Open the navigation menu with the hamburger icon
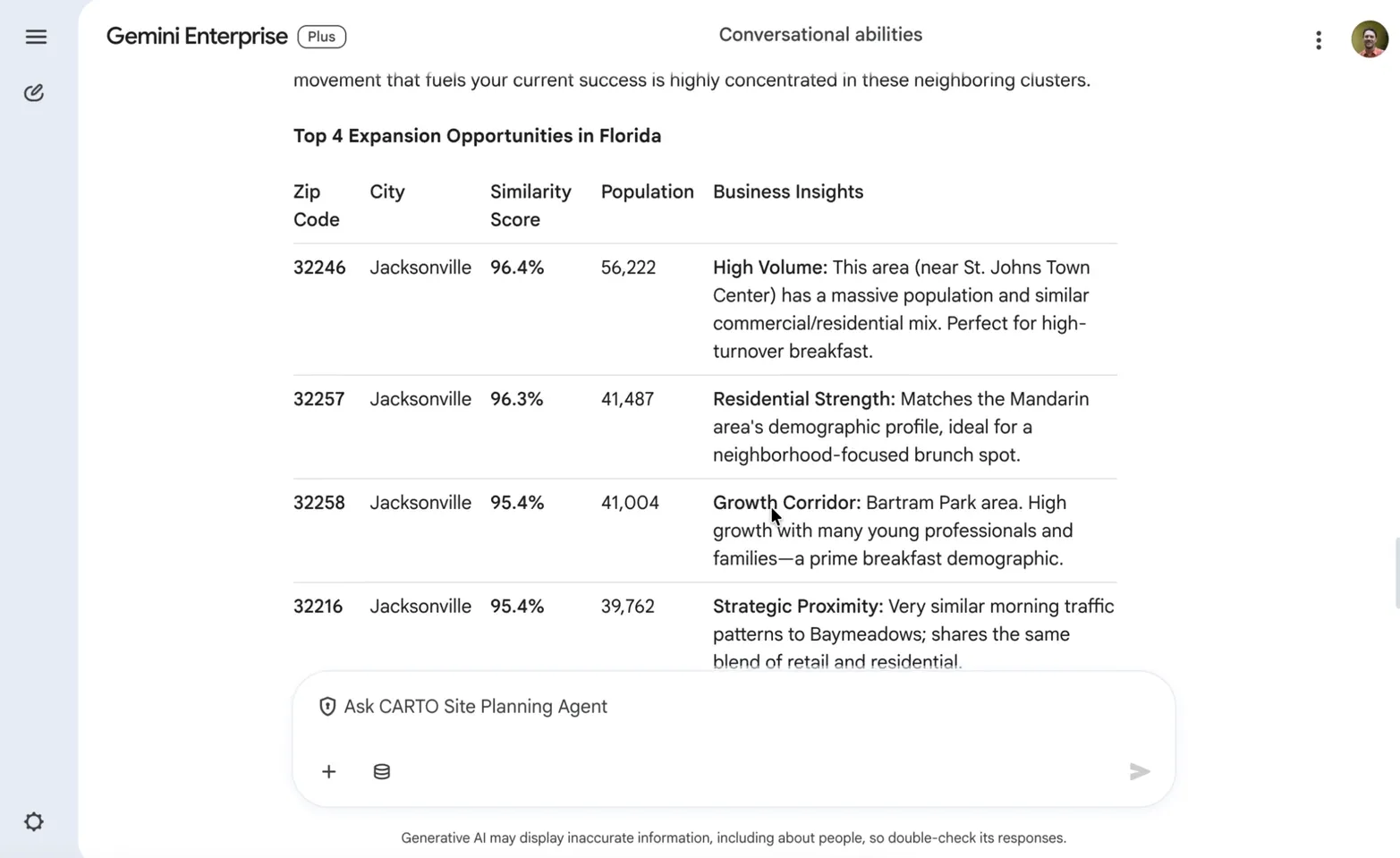The height and width of the screenshot is (858, 1400). (x=35, y=37)
